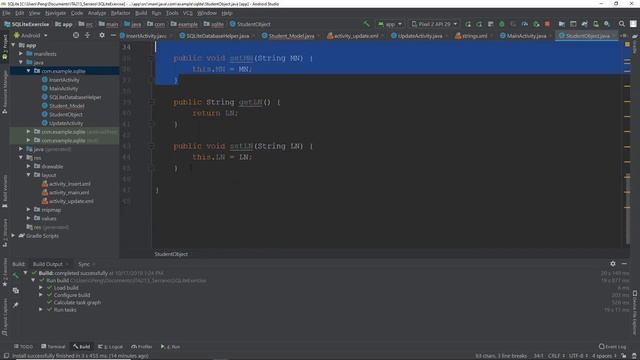Hide the Build panel with minus icon
The image size is (640, 360).
point(624,264)
